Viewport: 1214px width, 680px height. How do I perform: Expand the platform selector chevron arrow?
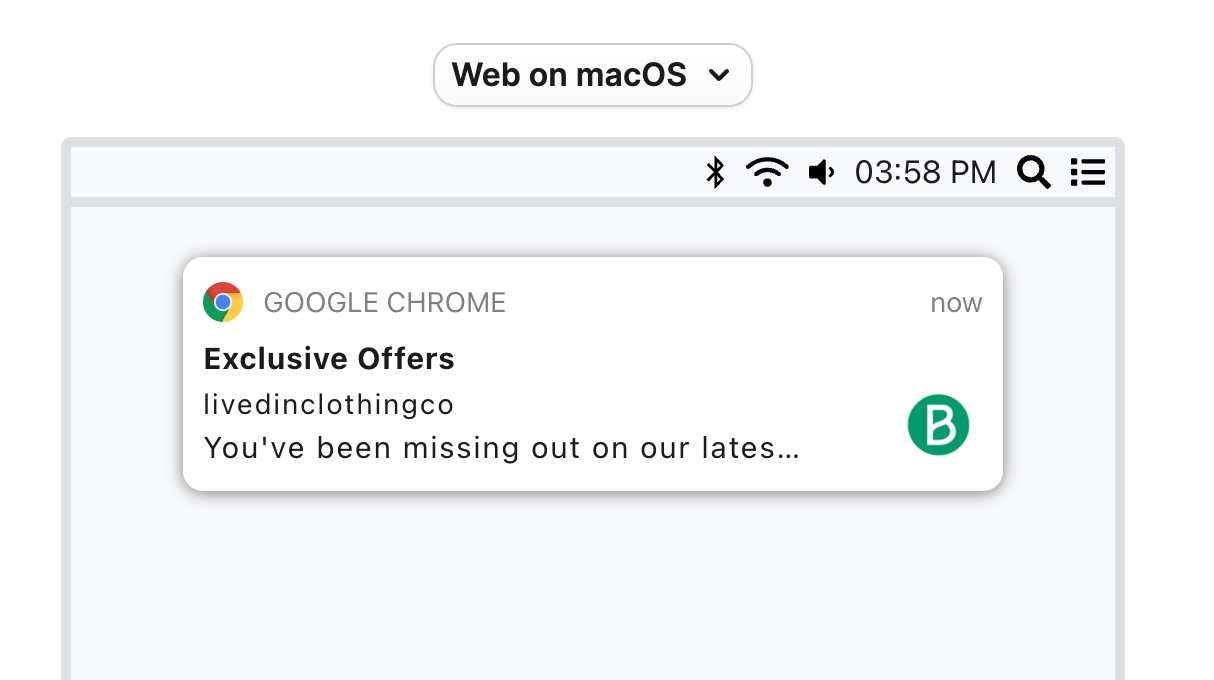coord(718,75)
